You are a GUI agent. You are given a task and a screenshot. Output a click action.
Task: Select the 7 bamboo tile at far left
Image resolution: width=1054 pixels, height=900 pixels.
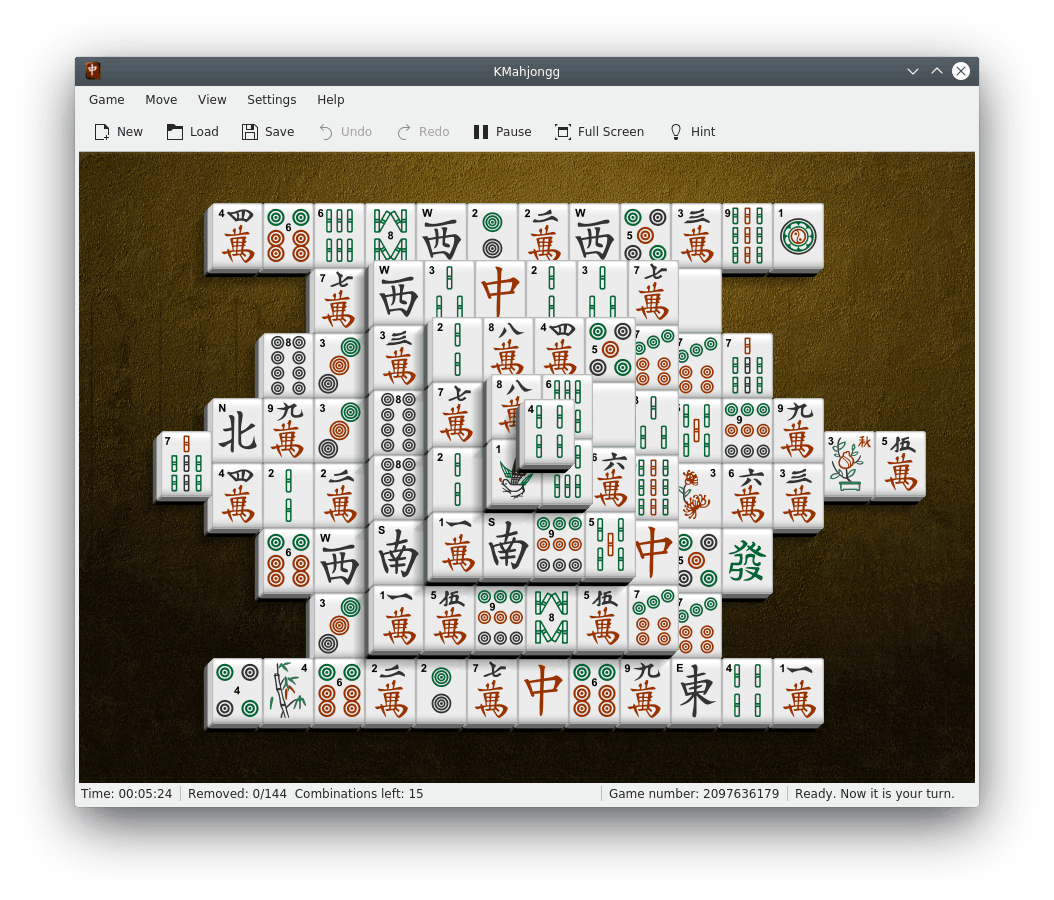pos(184,463)
